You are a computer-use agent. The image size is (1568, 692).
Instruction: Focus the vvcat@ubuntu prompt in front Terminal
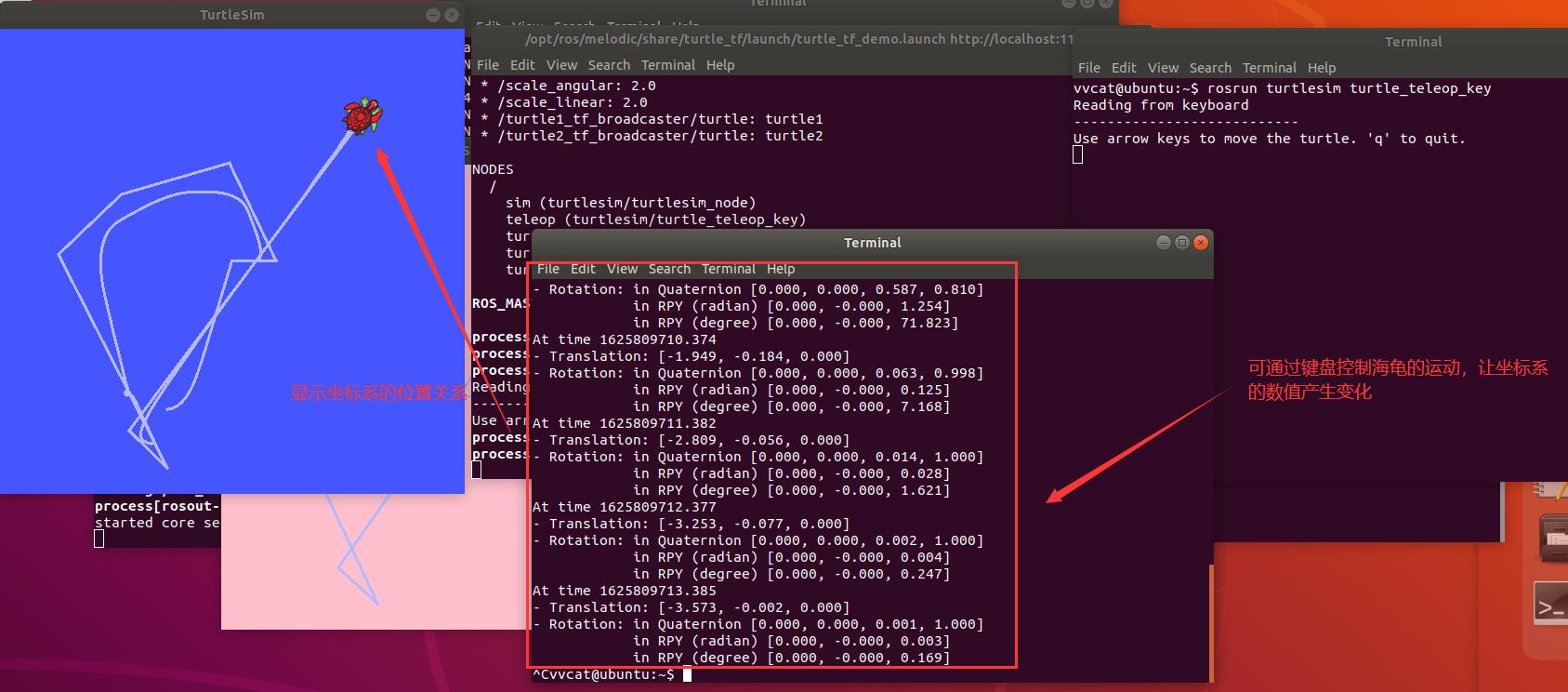(x=603, y=674)
